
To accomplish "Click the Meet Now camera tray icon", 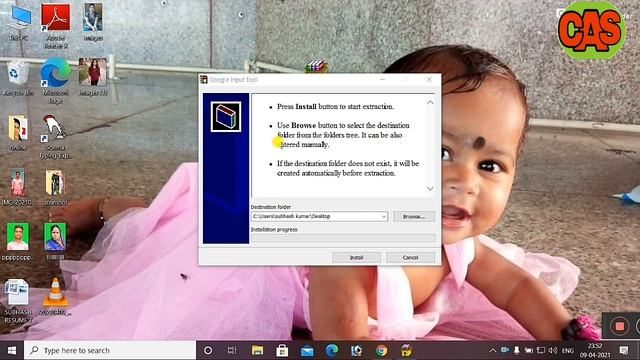I will [x=505, y=350].
